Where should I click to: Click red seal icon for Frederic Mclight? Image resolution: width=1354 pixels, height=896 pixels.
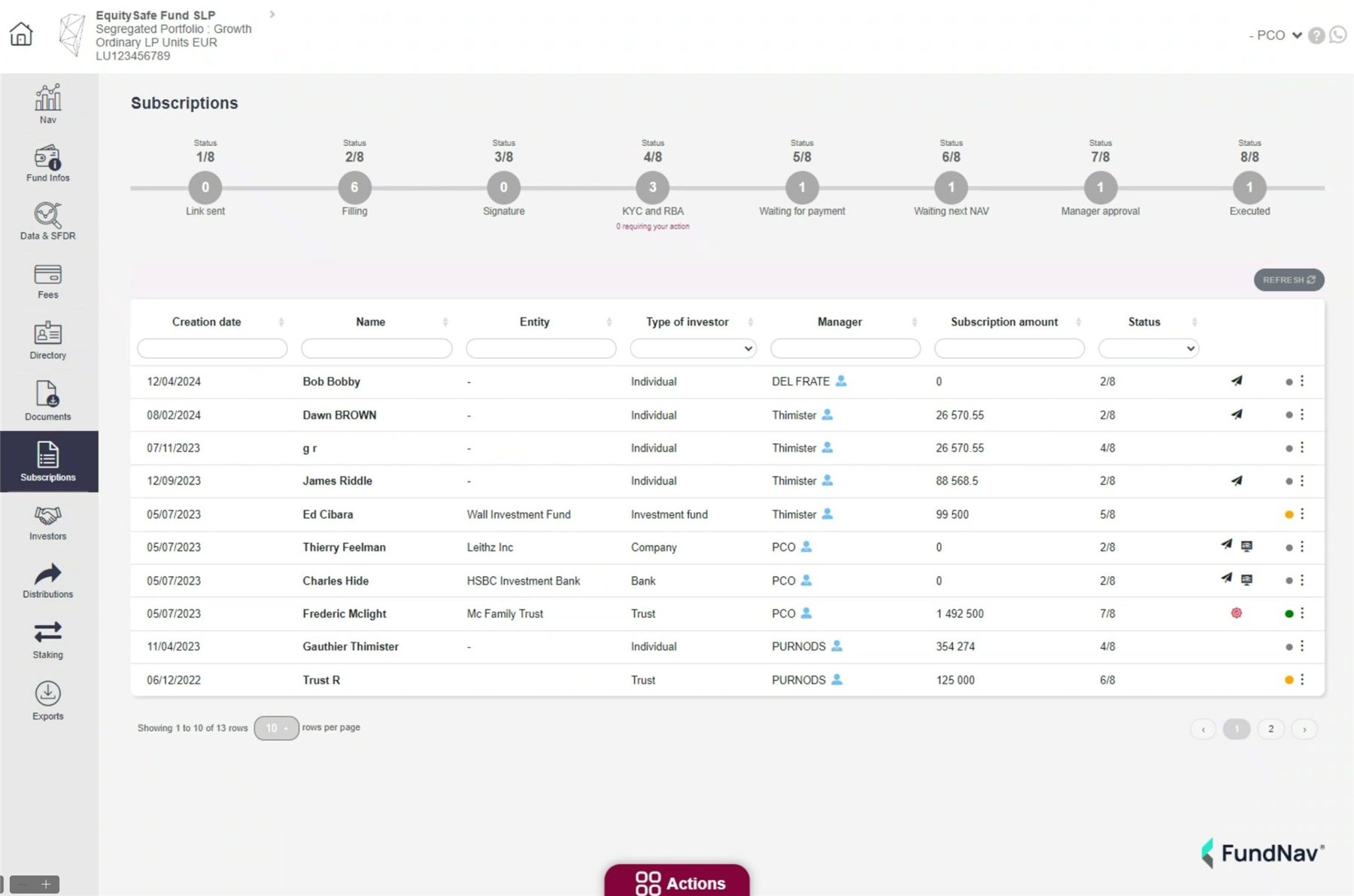pos(1236,613)
